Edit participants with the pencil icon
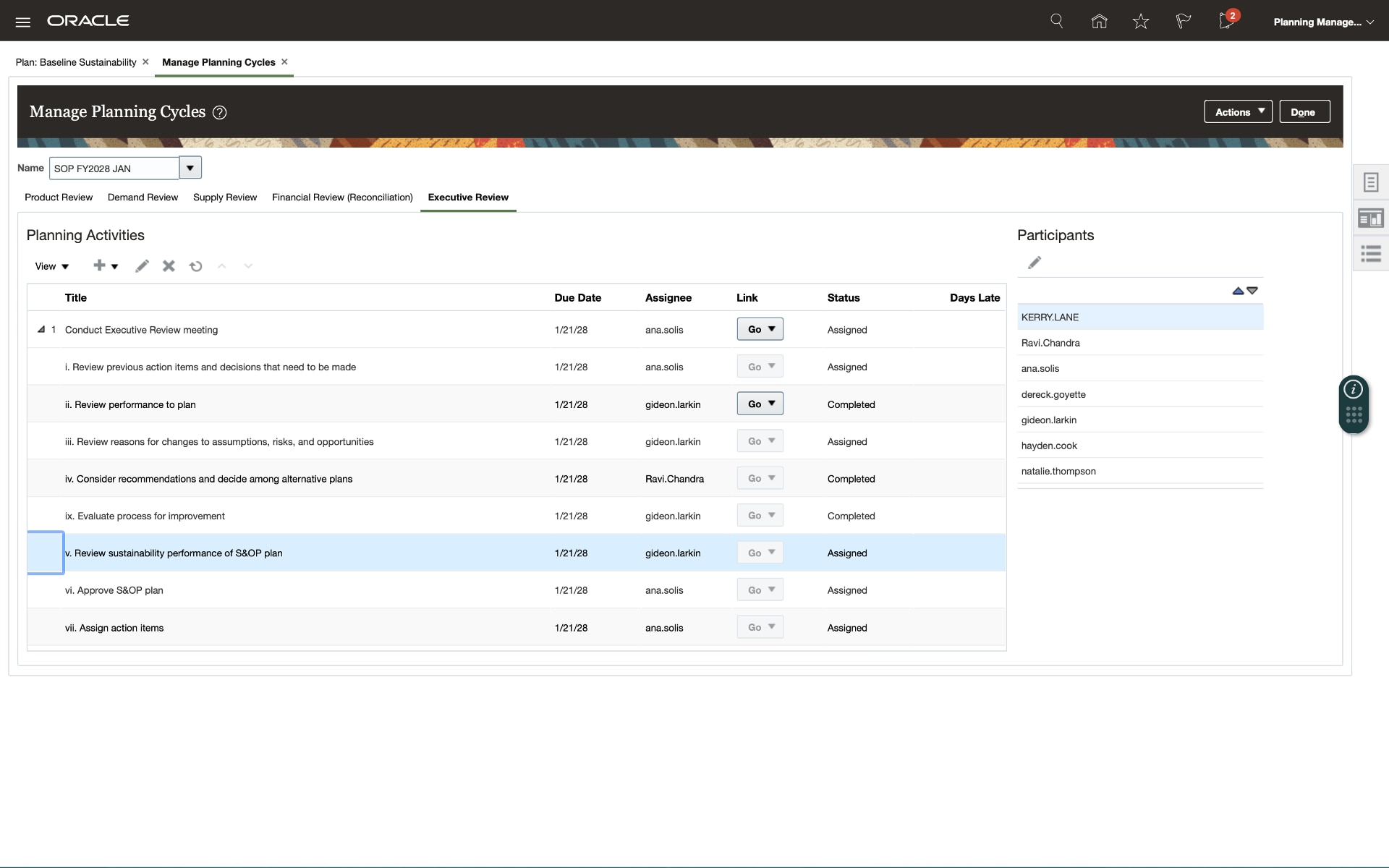This screenshot has width=1389, height=868. coord(1035,263)
